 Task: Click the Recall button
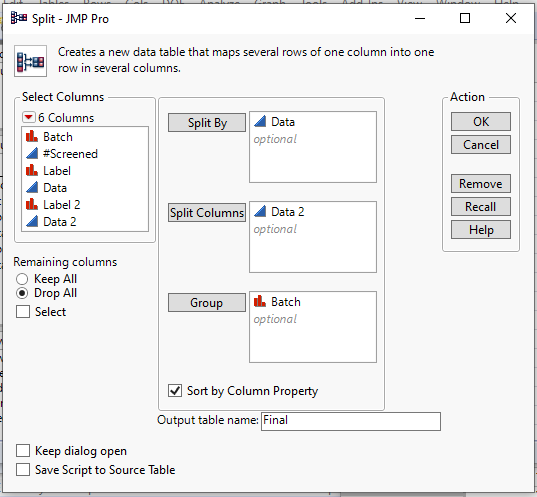(x=481, y=207)
